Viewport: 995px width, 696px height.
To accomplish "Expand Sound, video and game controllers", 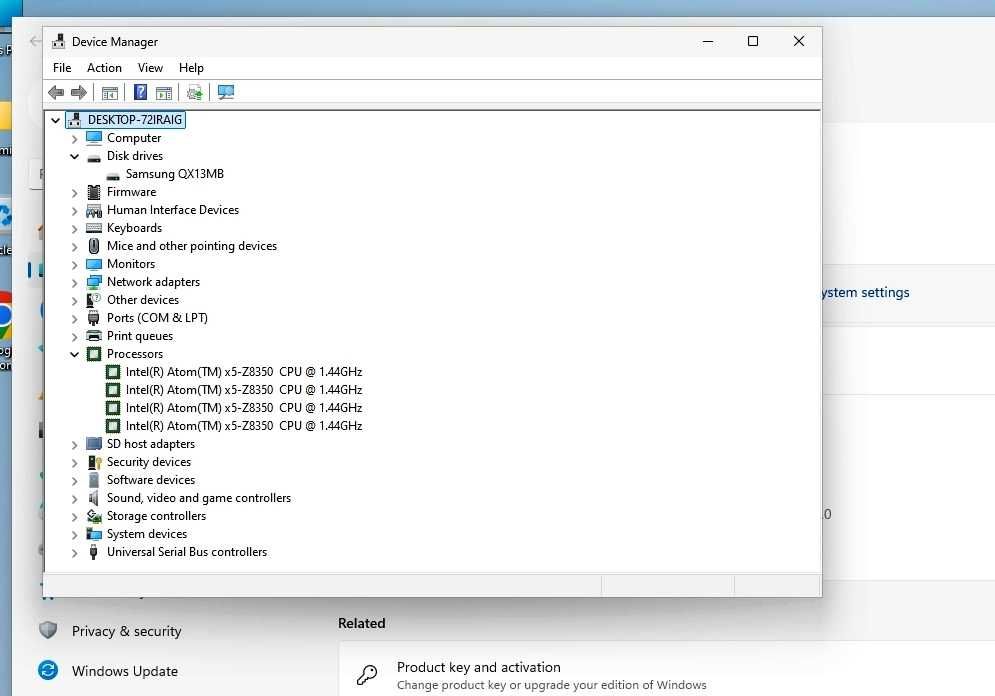I will (x=74, y=499).
